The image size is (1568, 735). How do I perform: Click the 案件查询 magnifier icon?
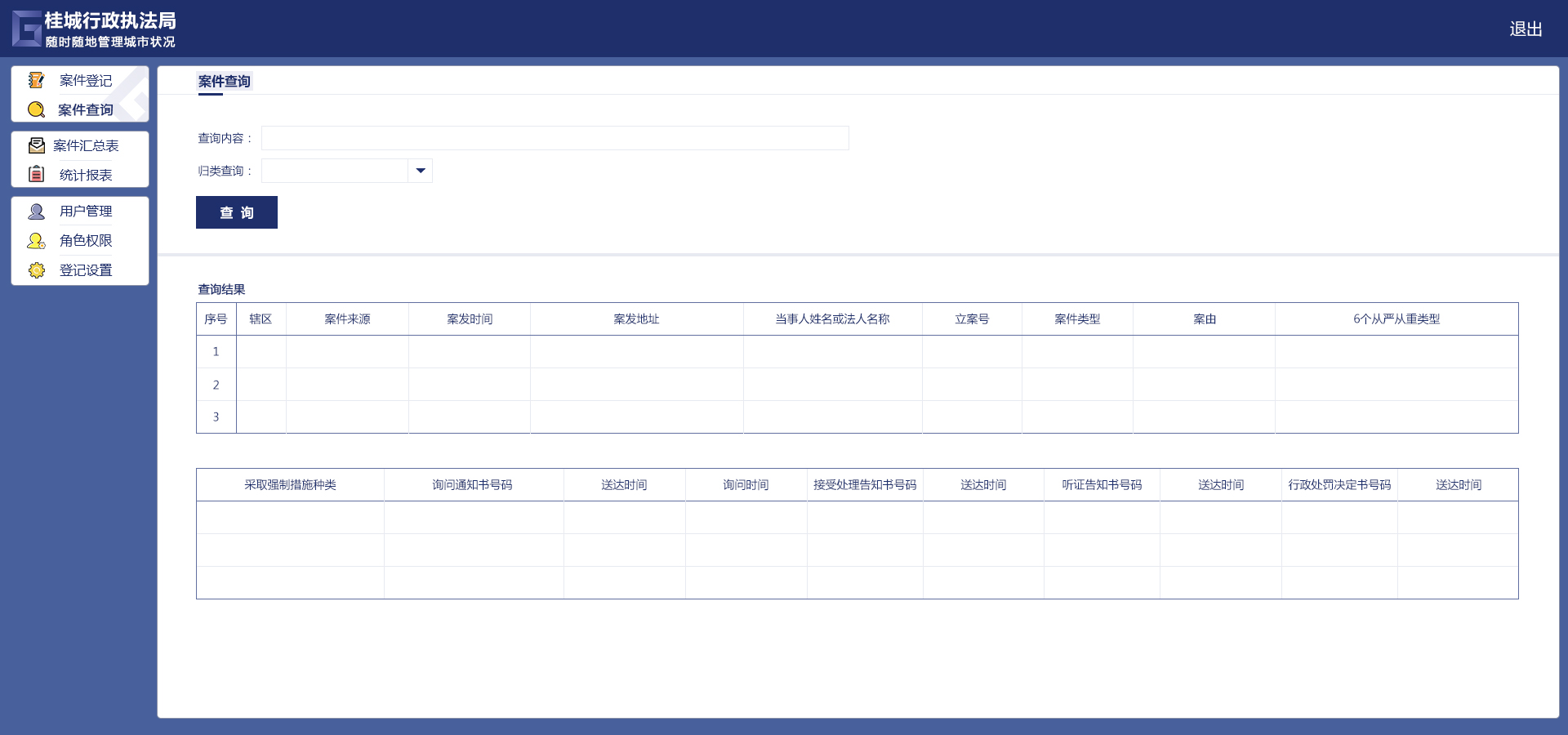36,109
